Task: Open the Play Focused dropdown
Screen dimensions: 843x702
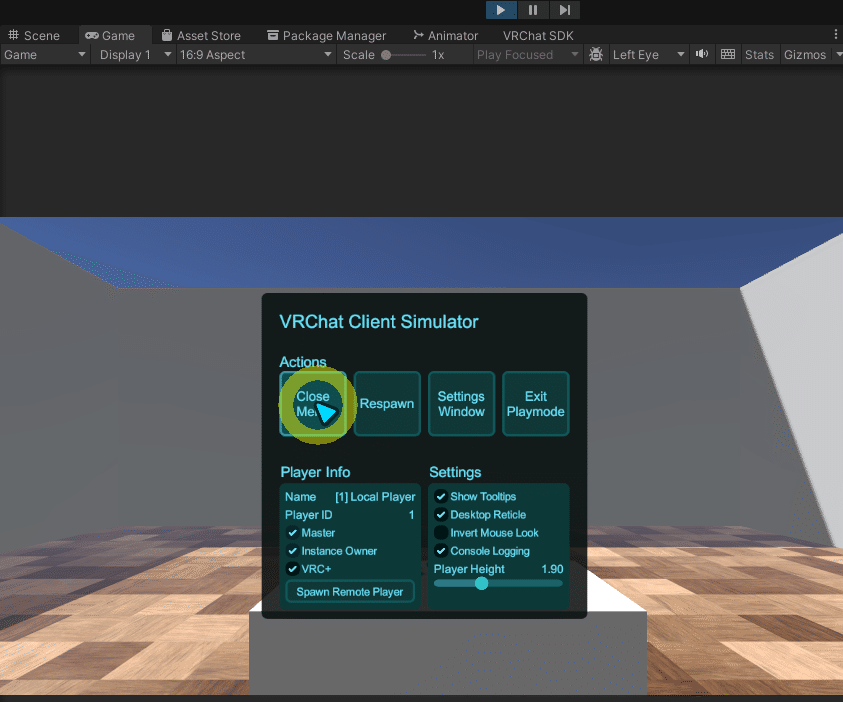Action: click(x=527, y=55)
